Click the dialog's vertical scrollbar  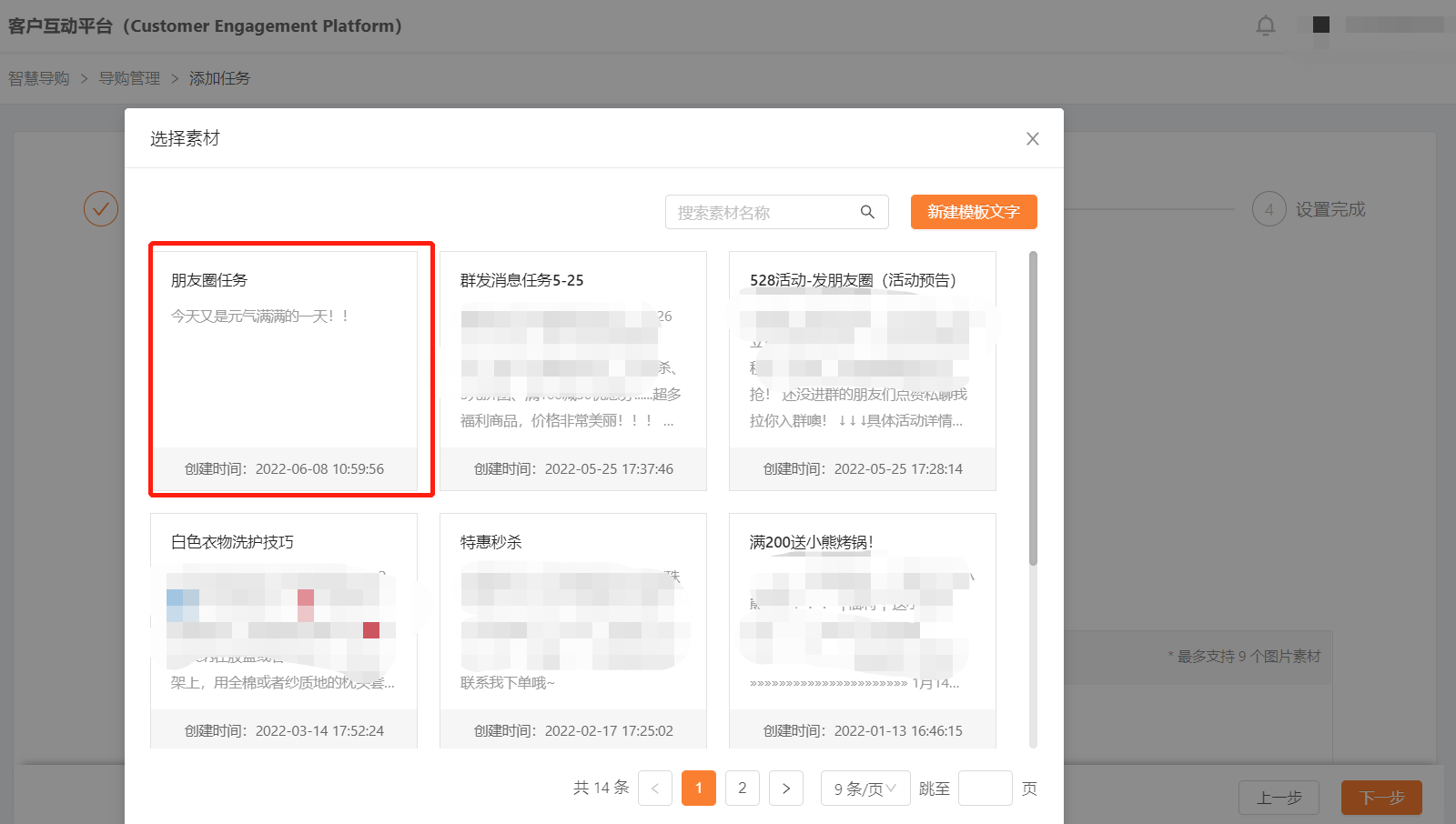pos(1033,409)
